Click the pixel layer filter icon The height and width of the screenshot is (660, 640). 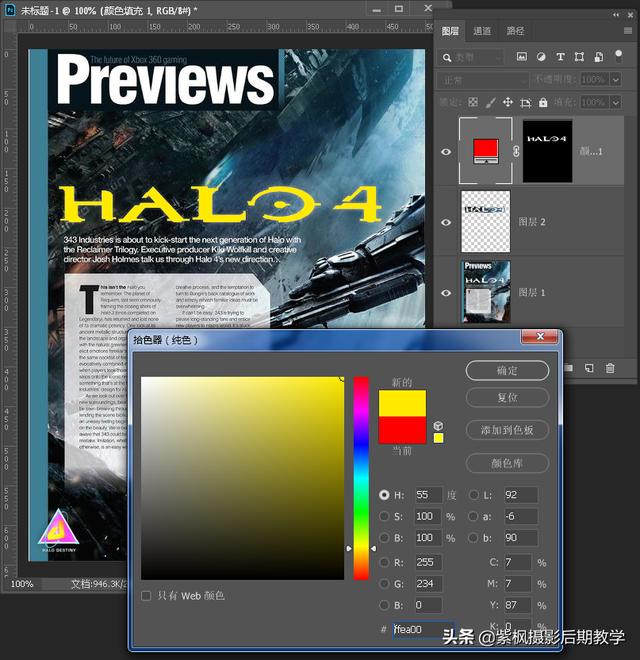point(521,57)
